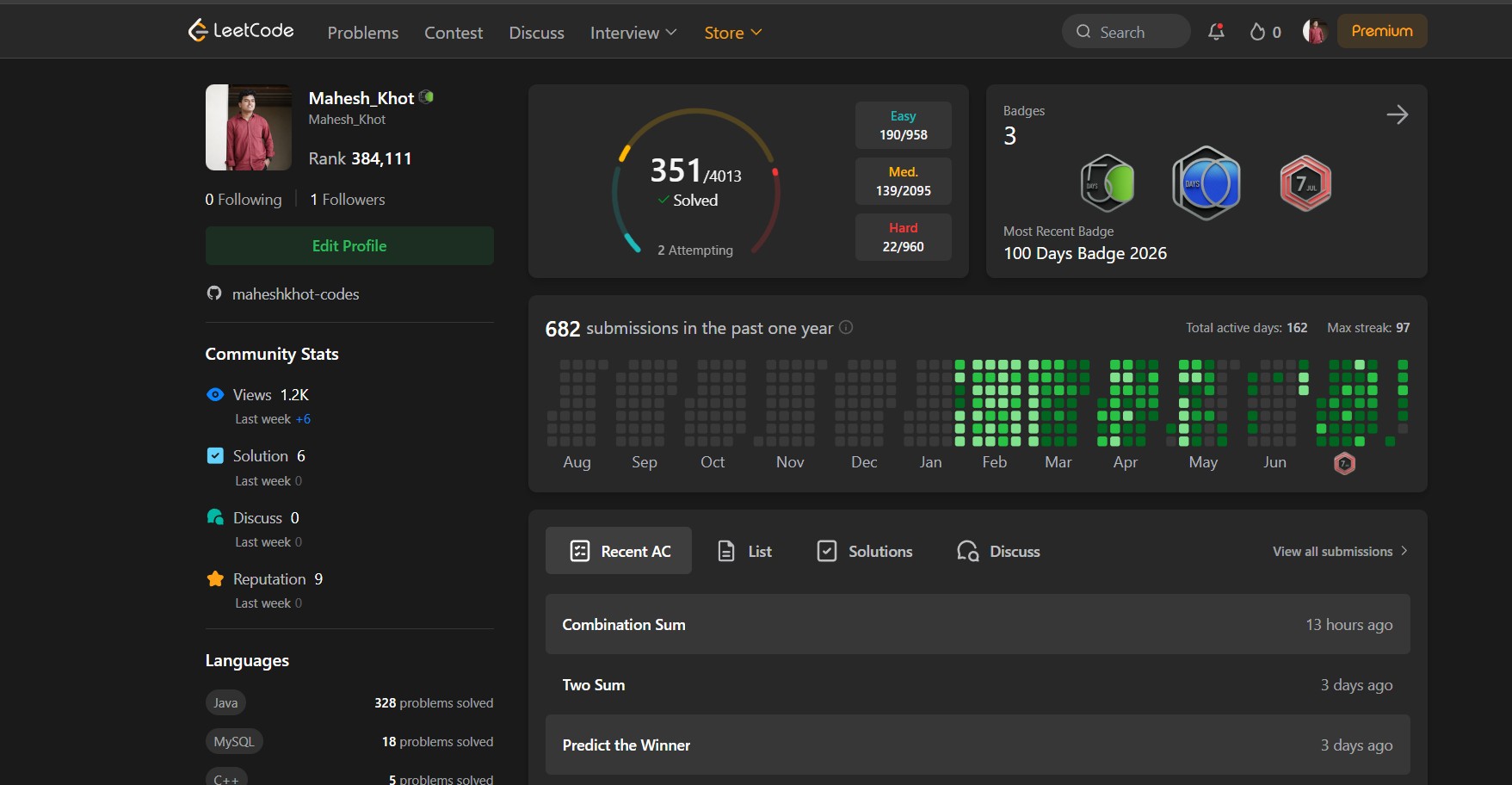Click the badge marker under the calendar
Viewport: 1512px width, 785px height.
pyautogui.click(x=1344, y=464)
